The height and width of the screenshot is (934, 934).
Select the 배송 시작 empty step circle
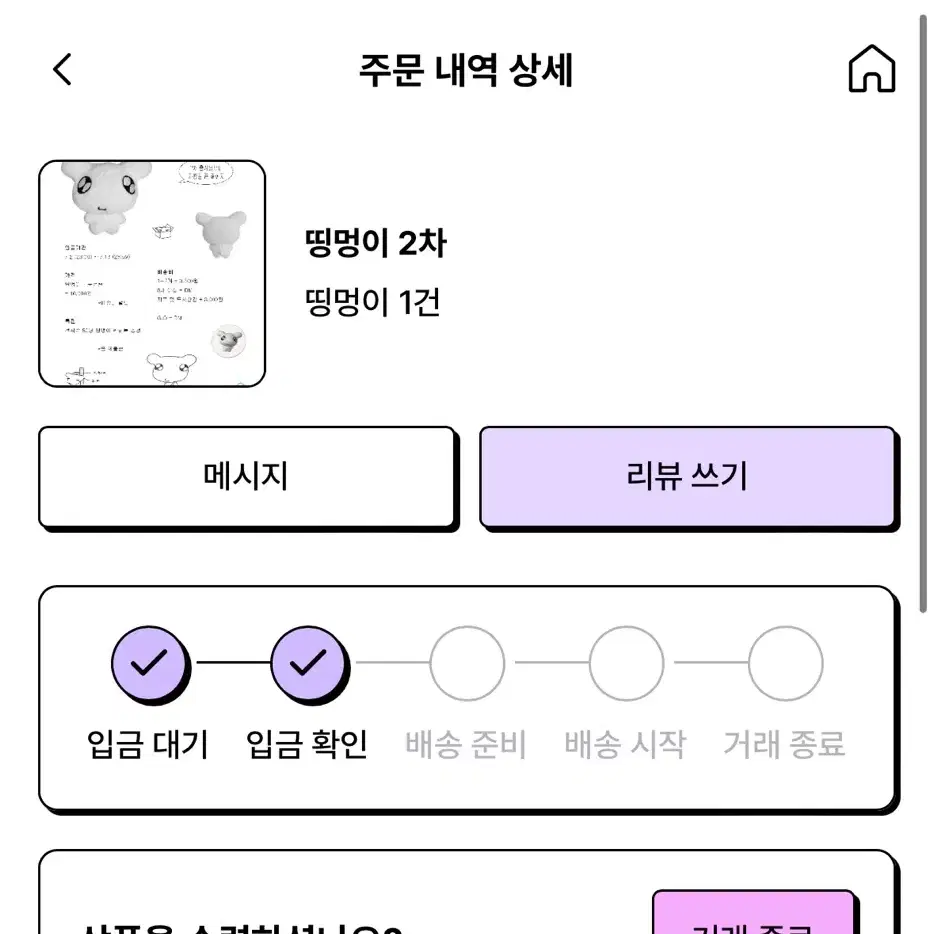[626, 663]
